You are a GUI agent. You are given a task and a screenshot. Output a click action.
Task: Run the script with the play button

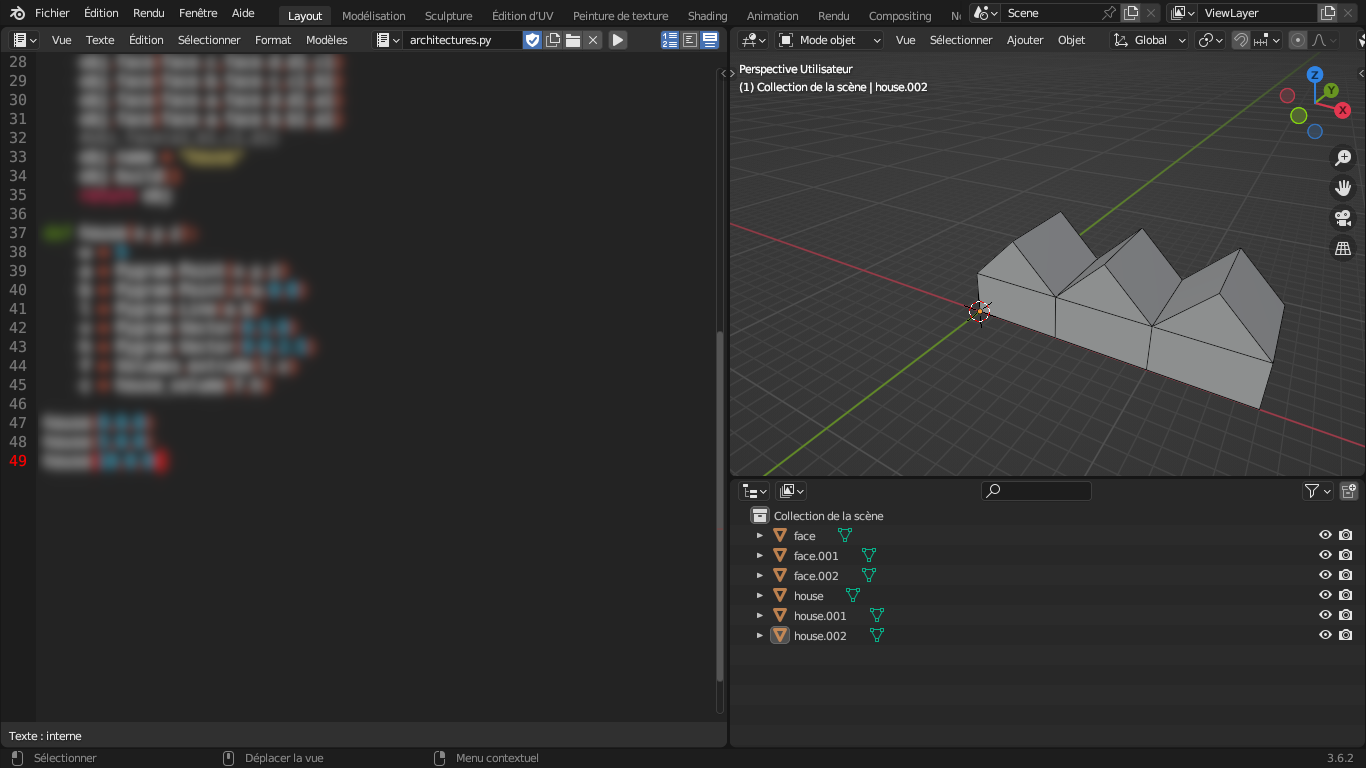618,40
